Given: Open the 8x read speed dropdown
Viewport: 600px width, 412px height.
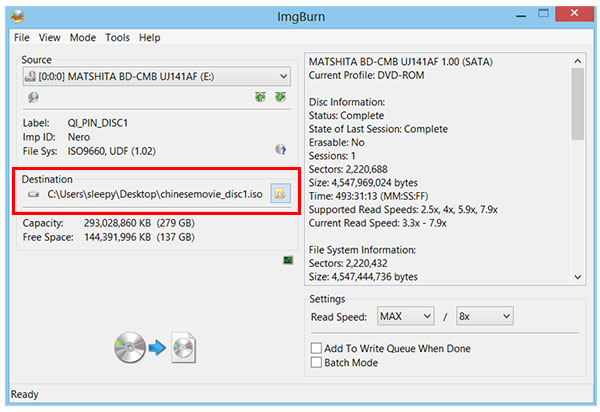Looking at the screenshot, I should (483, 316).
